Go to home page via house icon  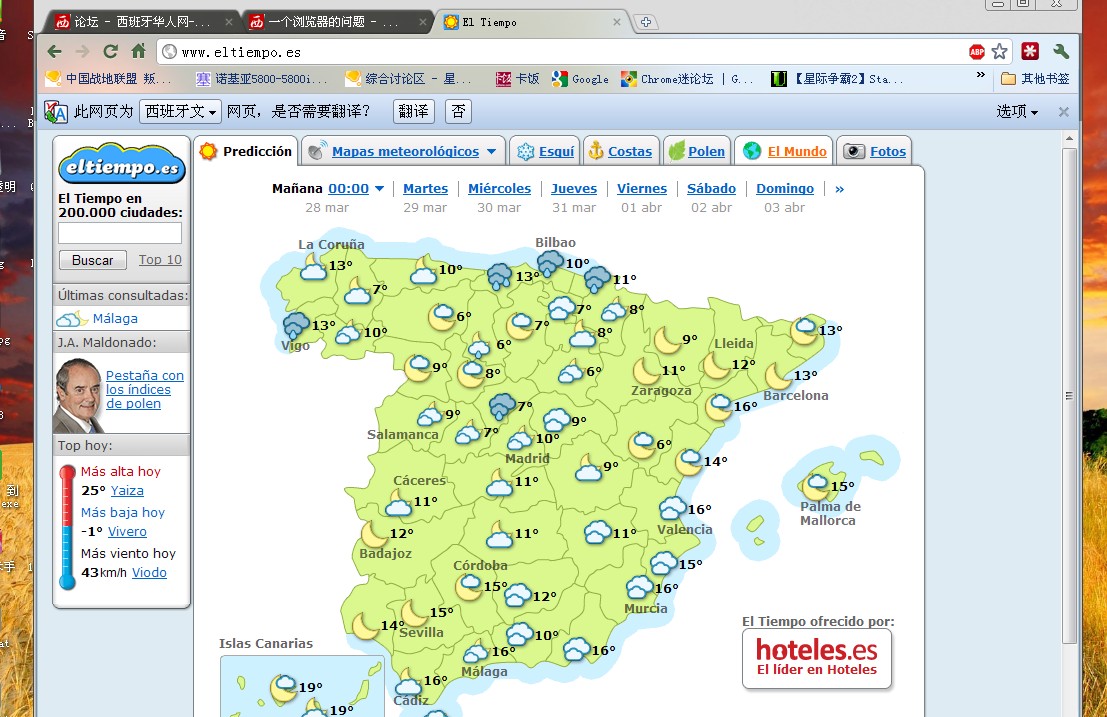(139, 52)
